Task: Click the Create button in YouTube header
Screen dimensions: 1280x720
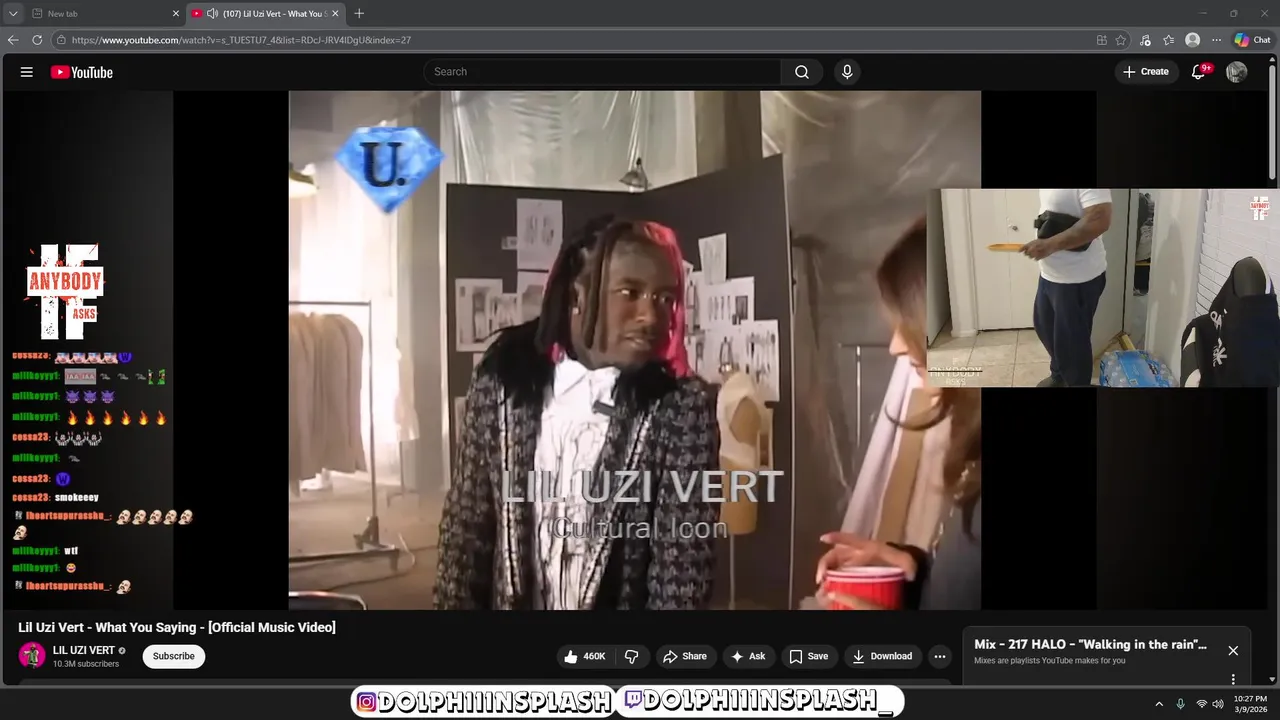Action: (1146, 72)
